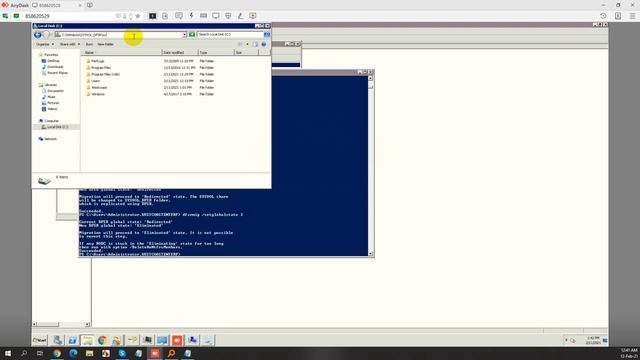
Task: Open AnyDesk permissions shield icon
Action: click(x=228, y=16)
